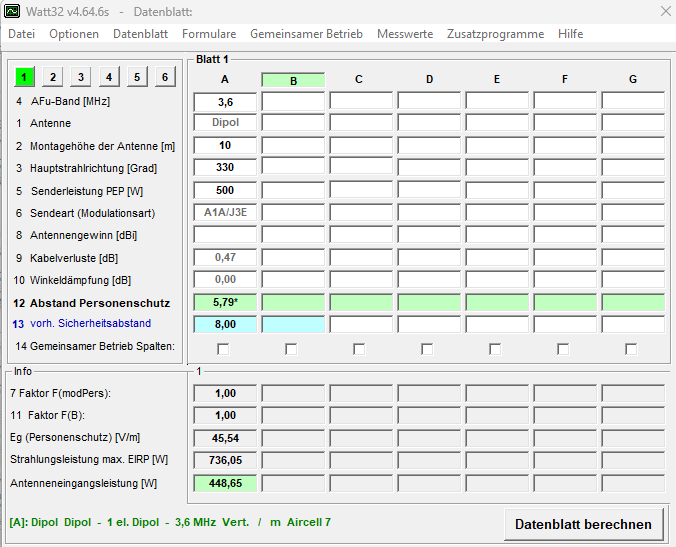Click the 'Sendeart (Modulationsart)' row label
676x547 pixels.
tap(92, 213)
